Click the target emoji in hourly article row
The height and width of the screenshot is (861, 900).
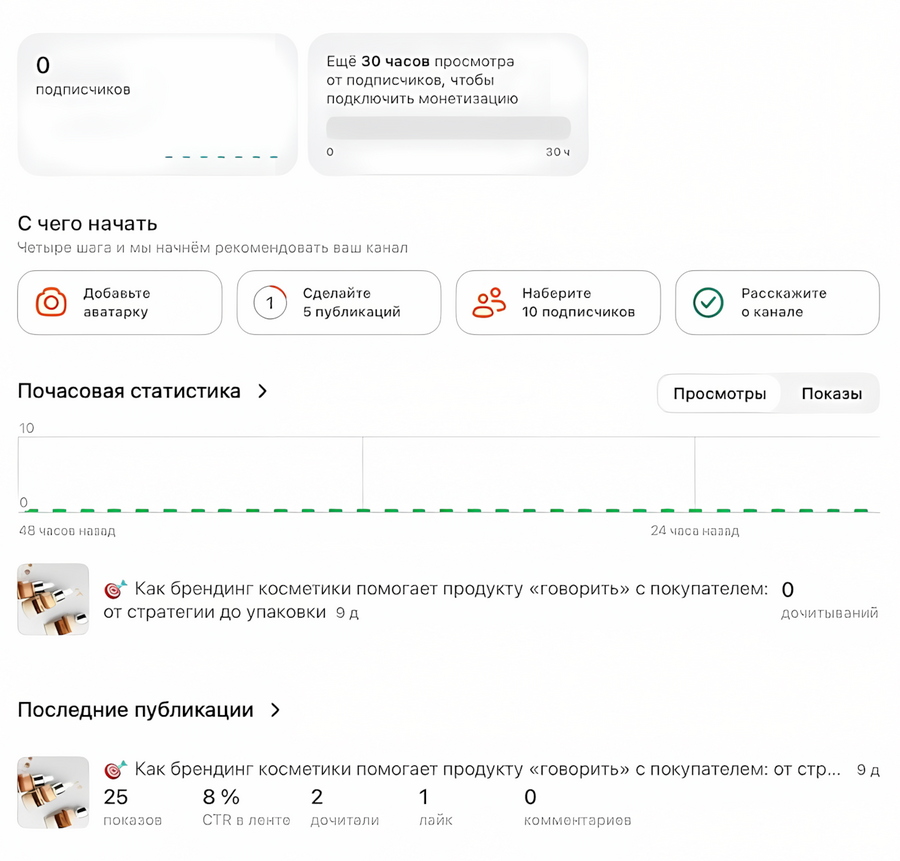point(116,589)
